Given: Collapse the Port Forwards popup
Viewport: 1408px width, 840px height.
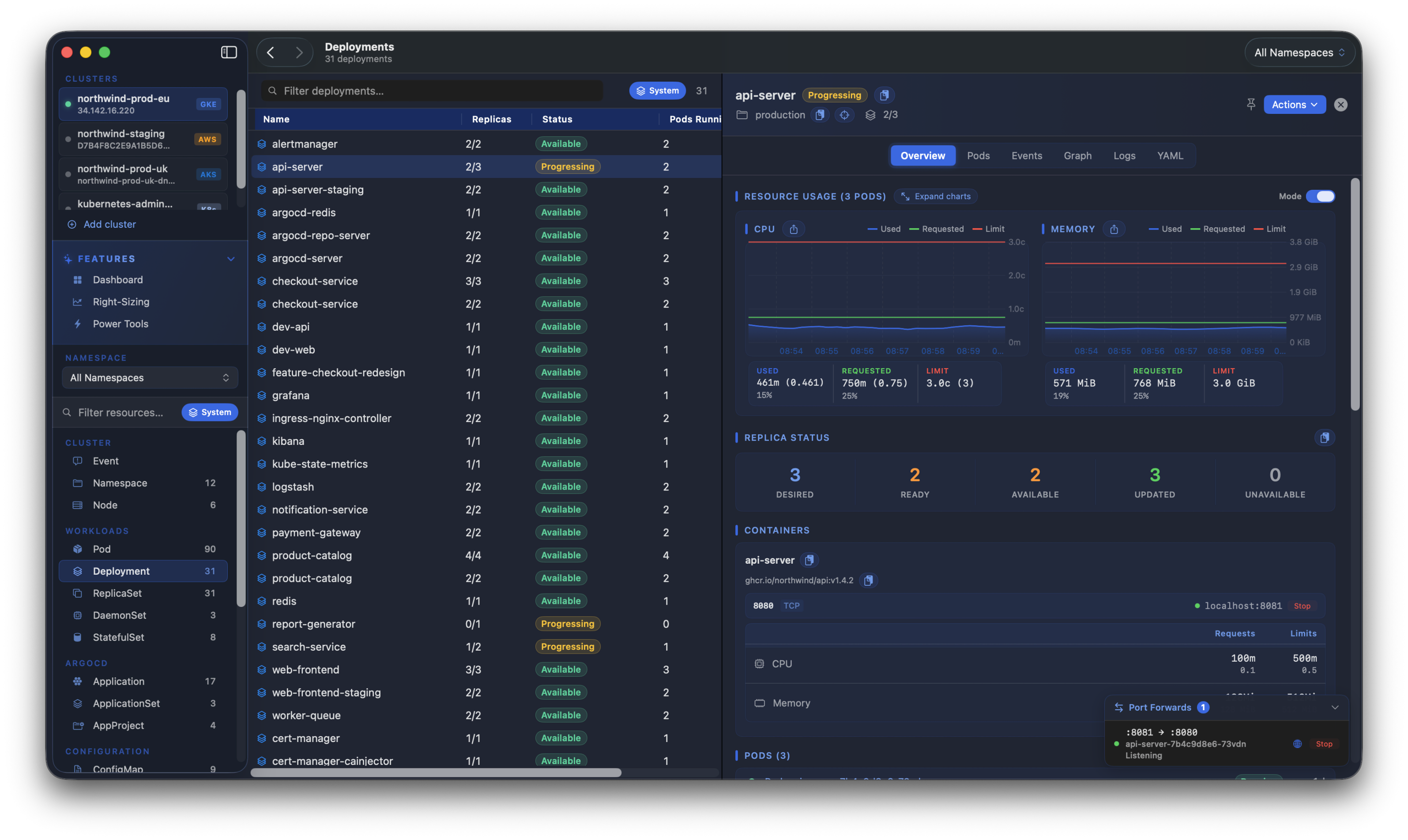Looking at the screenshot, I should (x=1334, y=708).
